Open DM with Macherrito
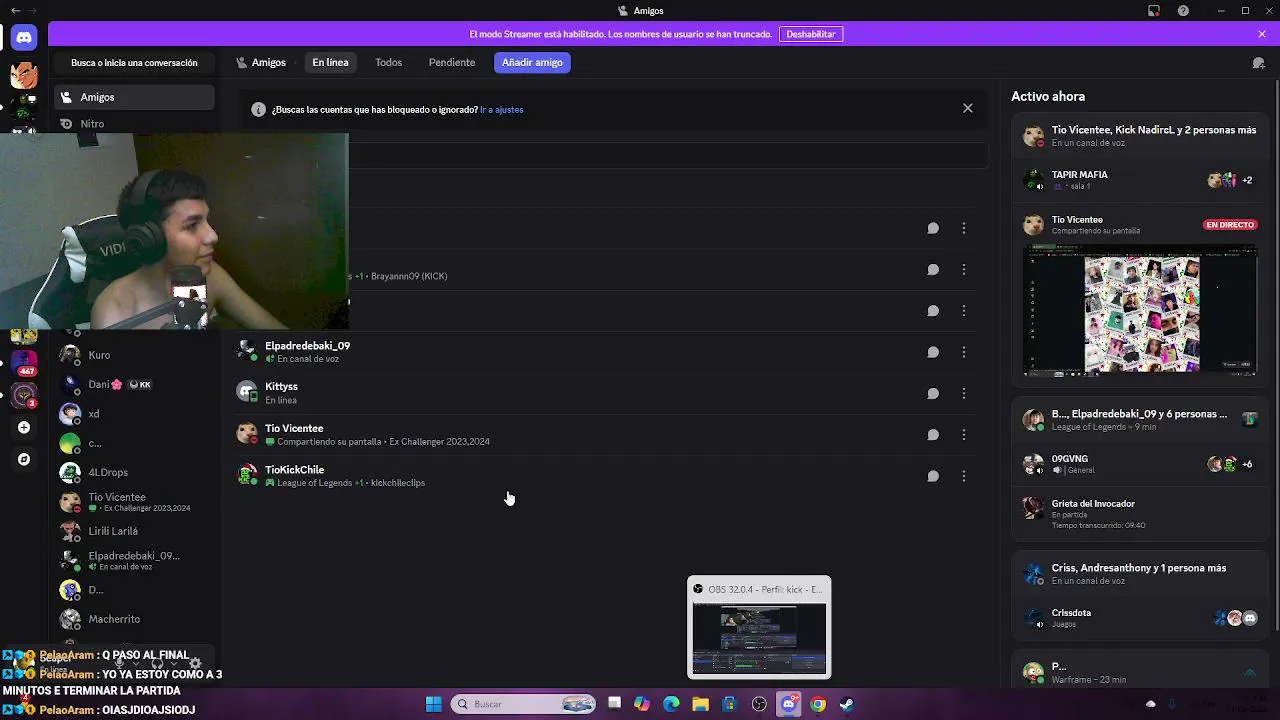Screen dimensions: 1280x720 coord(134,619)
